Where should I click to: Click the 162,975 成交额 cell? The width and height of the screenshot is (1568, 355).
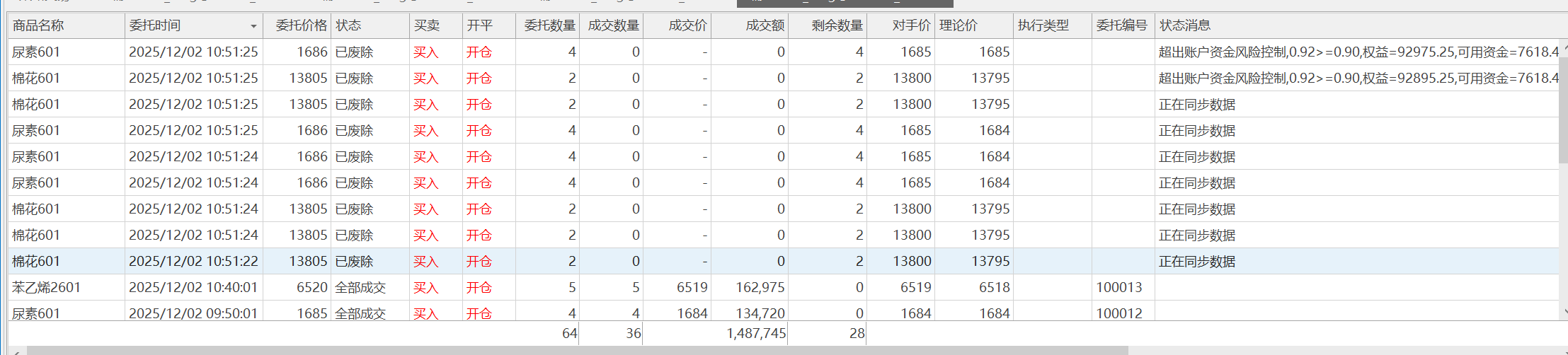point(760,288)
